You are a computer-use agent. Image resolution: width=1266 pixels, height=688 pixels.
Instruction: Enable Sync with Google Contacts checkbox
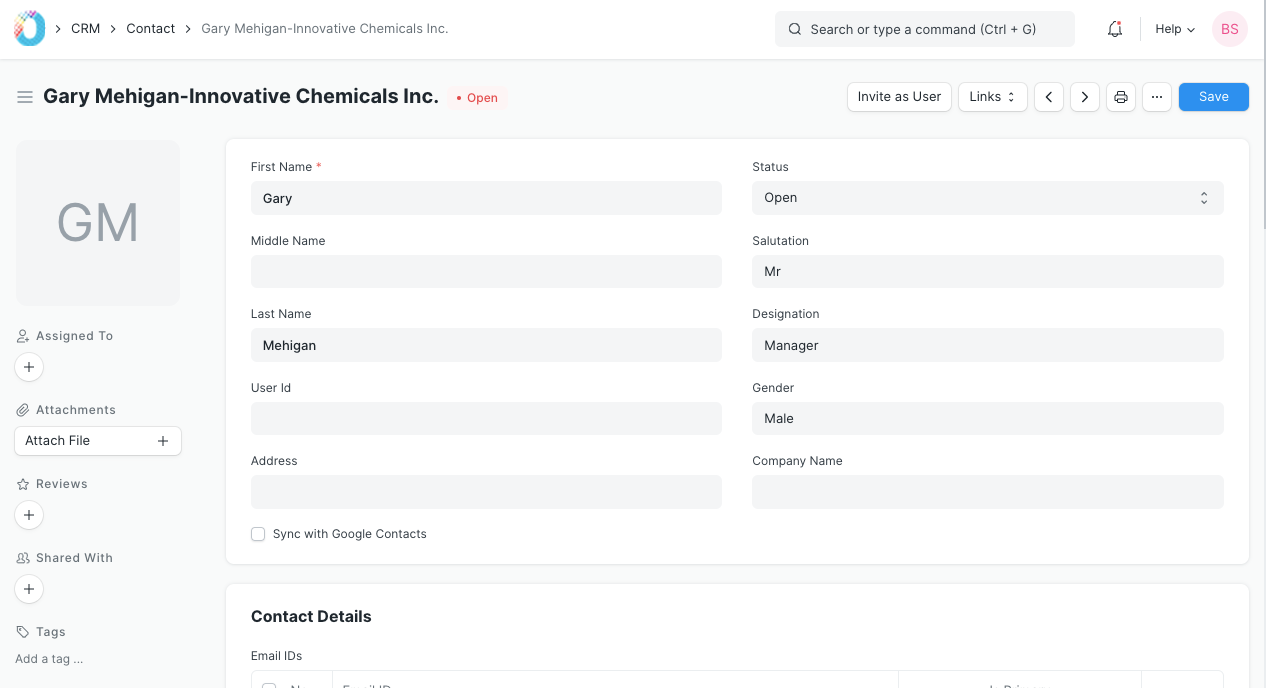tap(258, 534)
